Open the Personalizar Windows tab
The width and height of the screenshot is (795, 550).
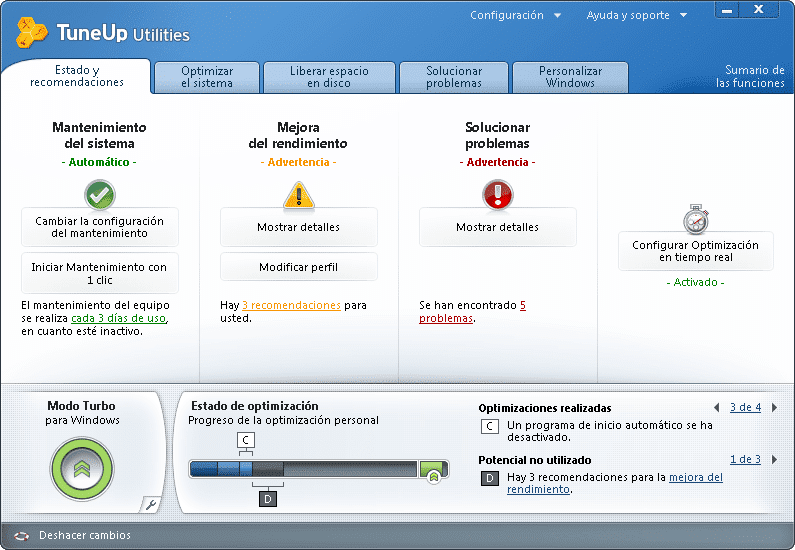570,77
